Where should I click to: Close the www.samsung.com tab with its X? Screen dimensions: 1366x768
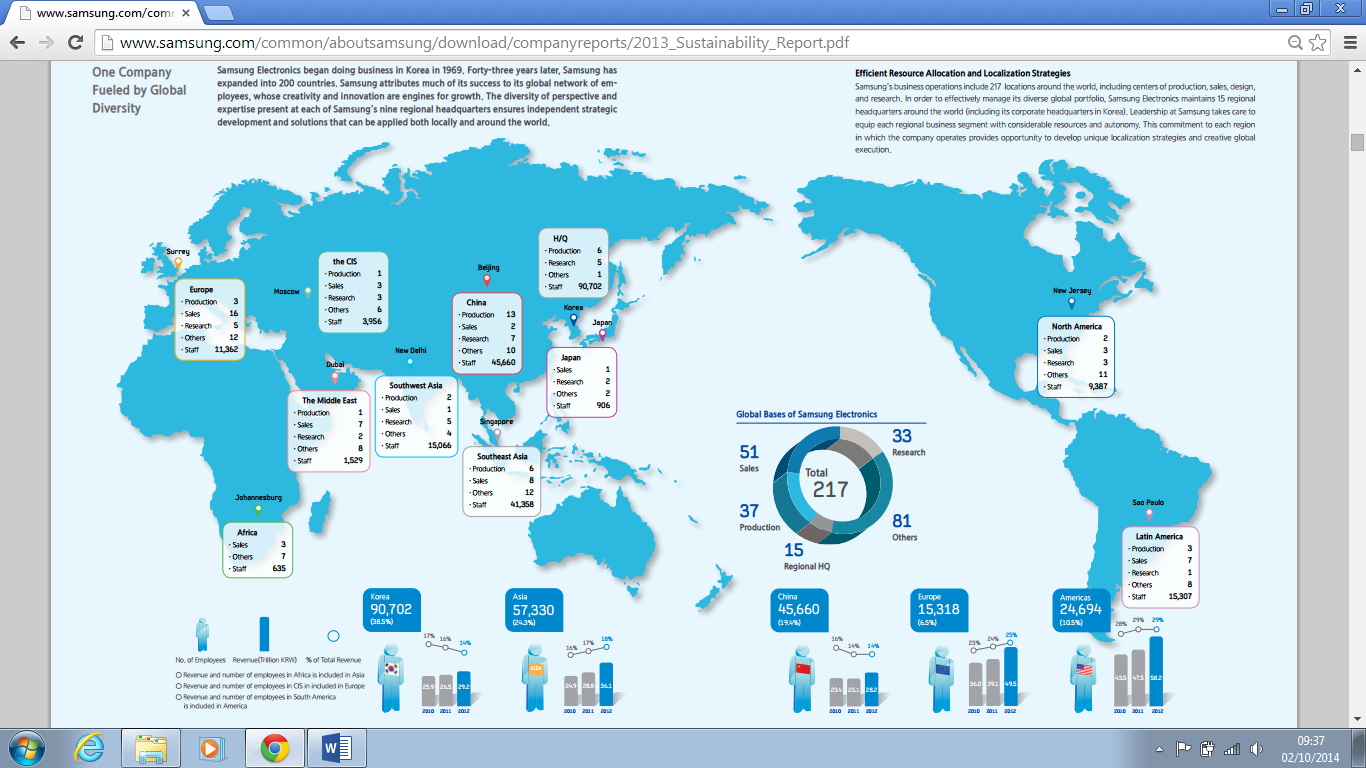(x=186, y=14)
